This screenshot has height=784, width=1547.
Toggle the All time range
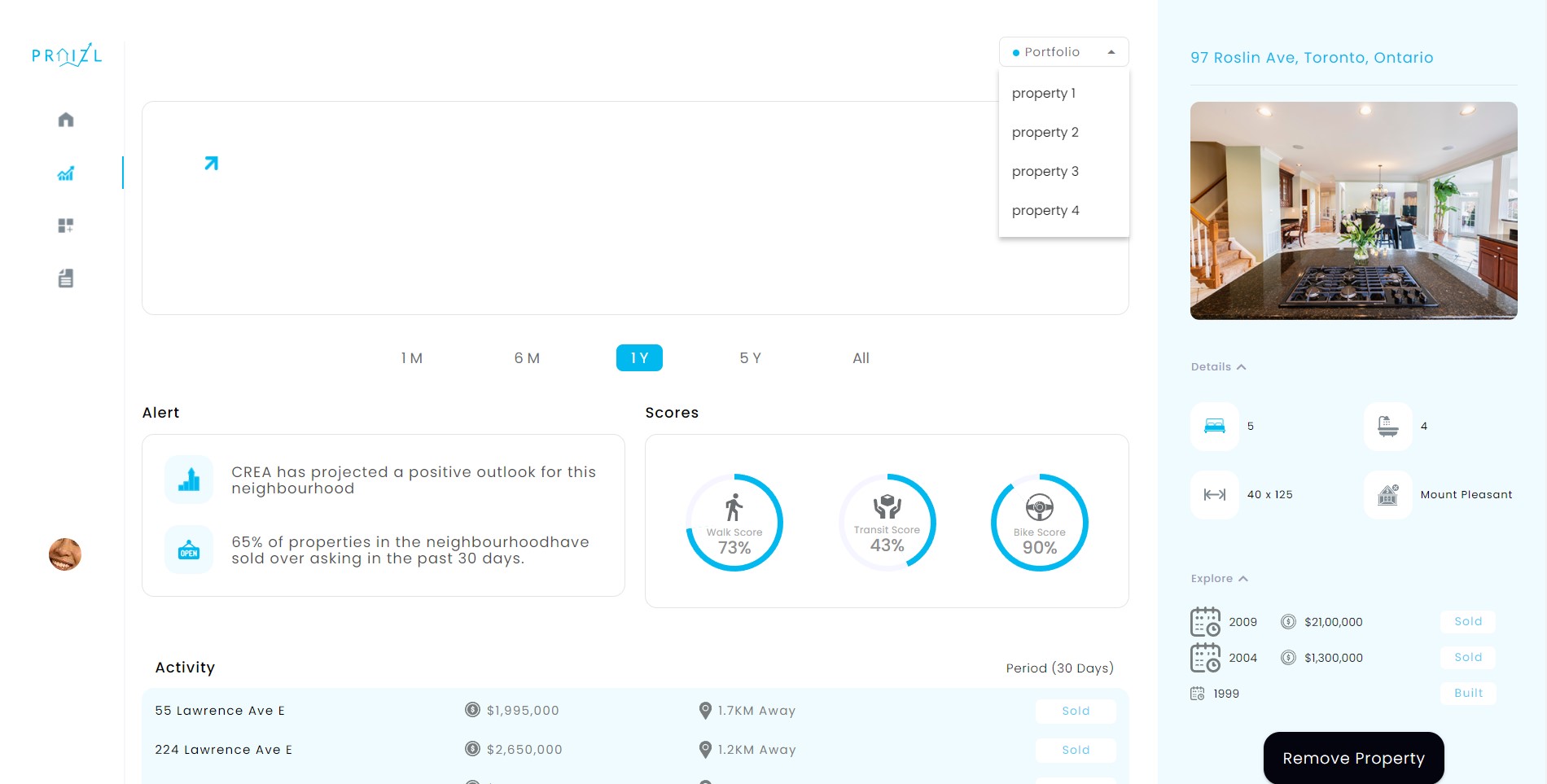(861, 358)
